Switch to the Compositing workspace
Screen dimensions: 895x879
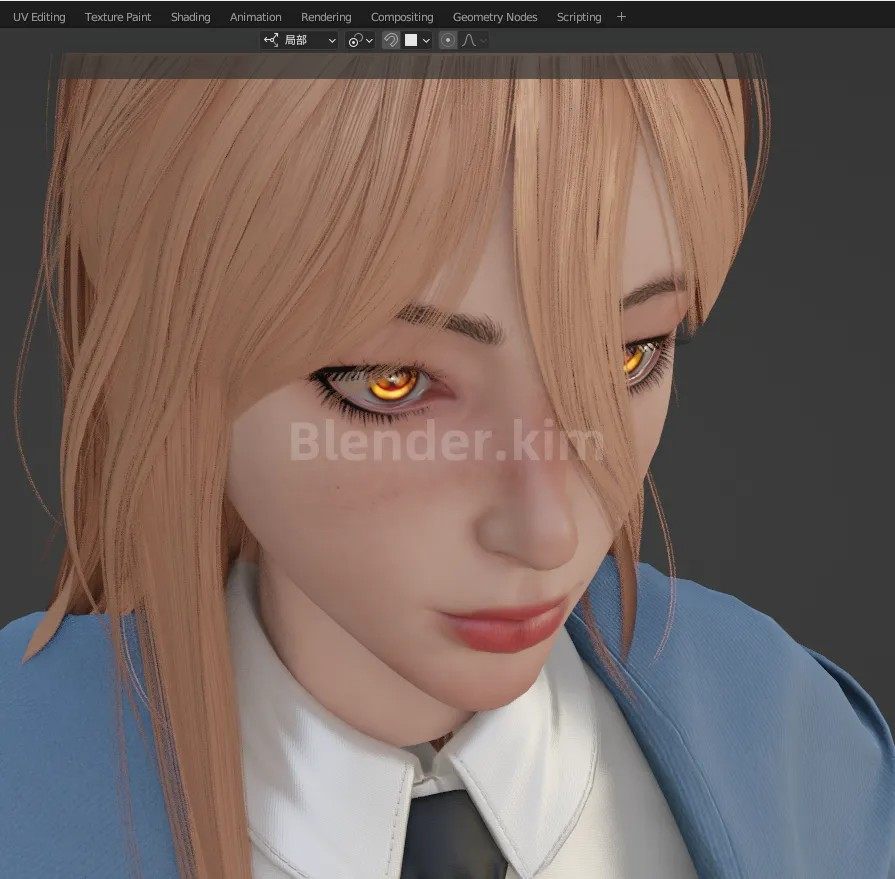402,17
